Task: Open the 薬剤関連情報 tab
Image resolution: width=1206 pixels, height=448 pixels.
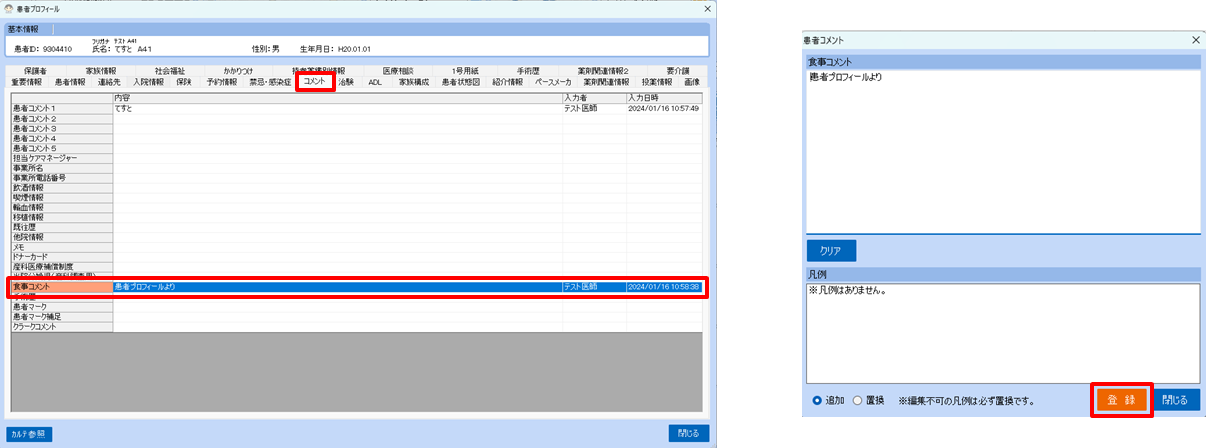Action: 607,83
